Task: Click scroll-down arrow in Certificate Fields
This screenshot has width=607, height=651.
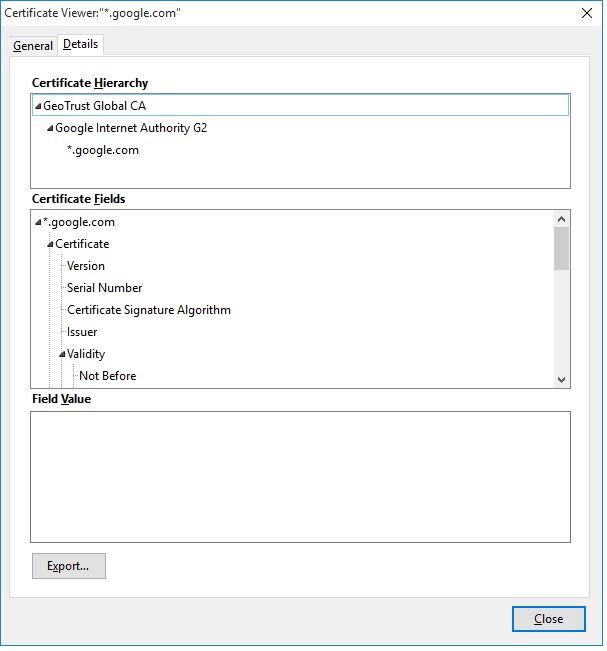Action: (x=561, y=379)
